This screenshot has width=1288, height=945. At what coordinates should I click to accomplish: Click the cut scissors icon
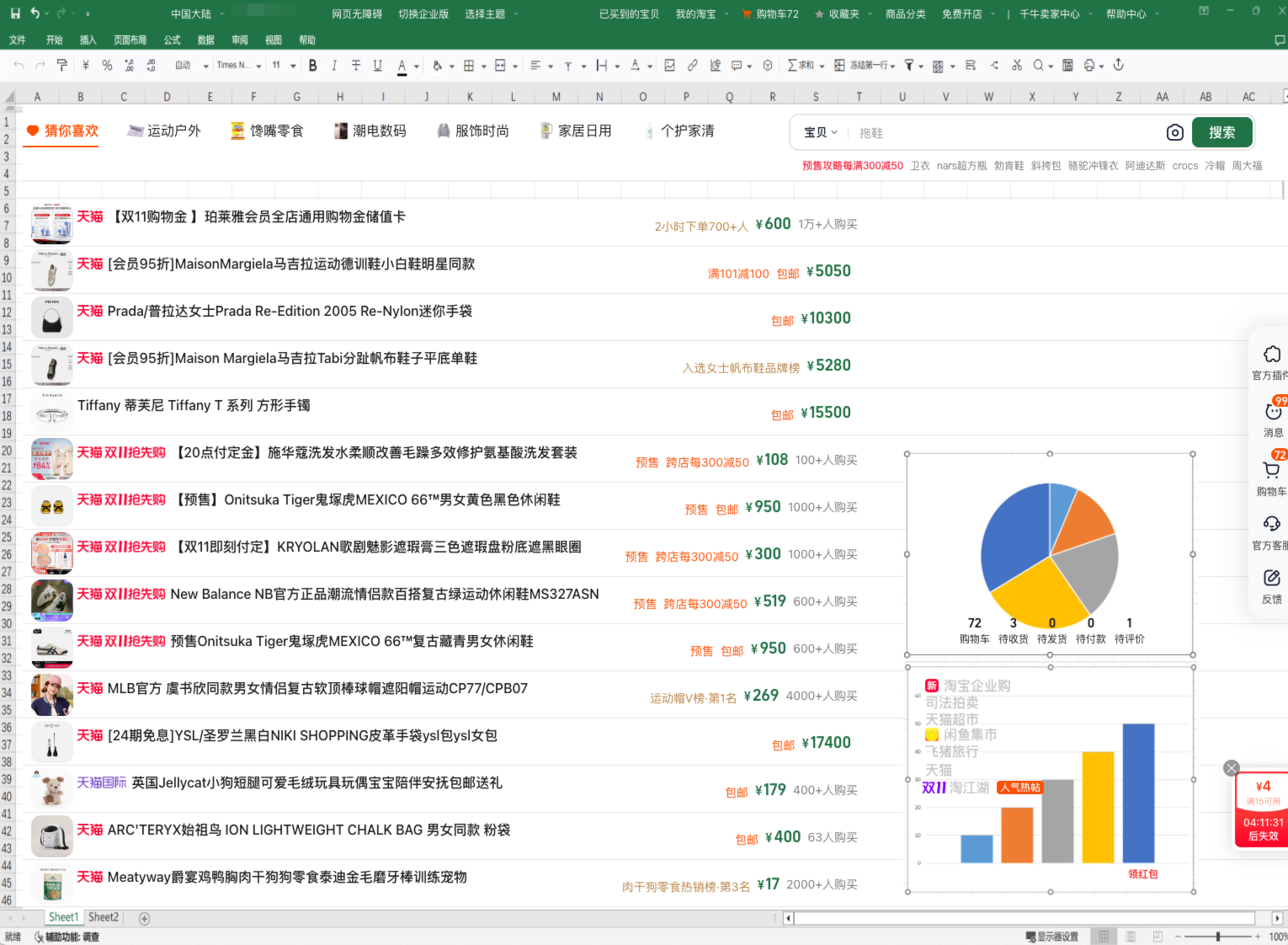pyautogui.click(x=1017, y=65)
